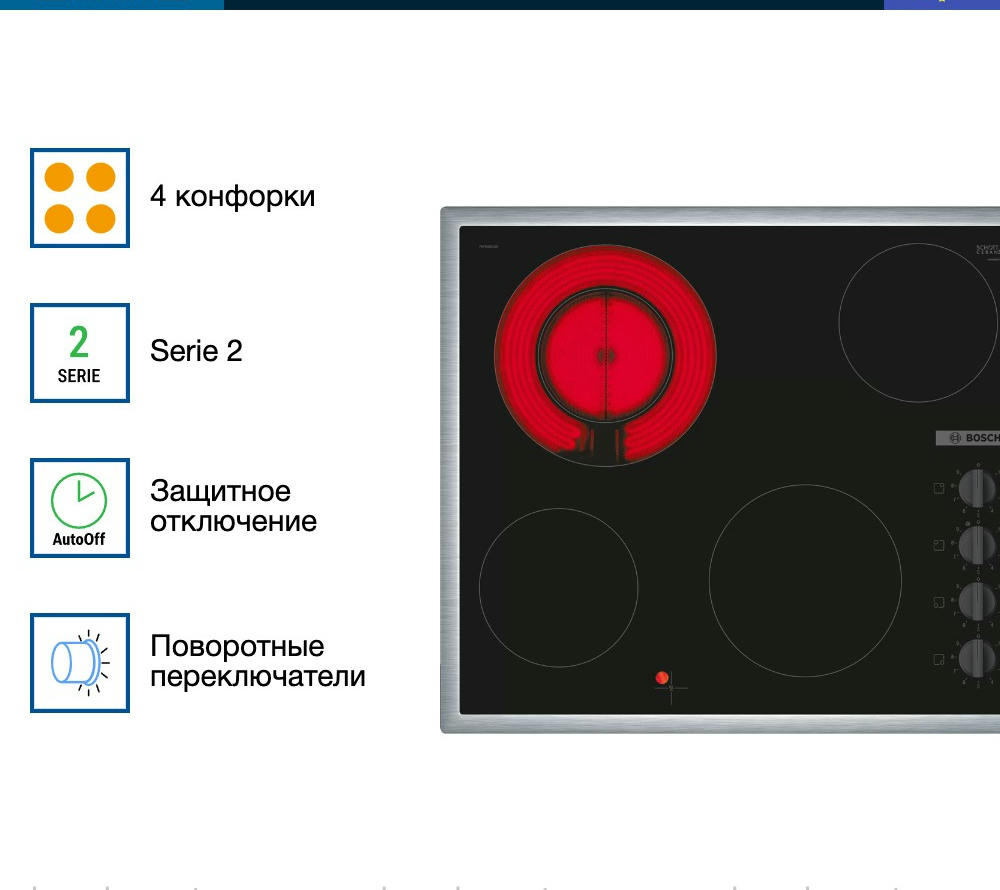Click the 'Поворотные переключатели' text
This screenshot has height=890, width=1000.
[258, 661]
